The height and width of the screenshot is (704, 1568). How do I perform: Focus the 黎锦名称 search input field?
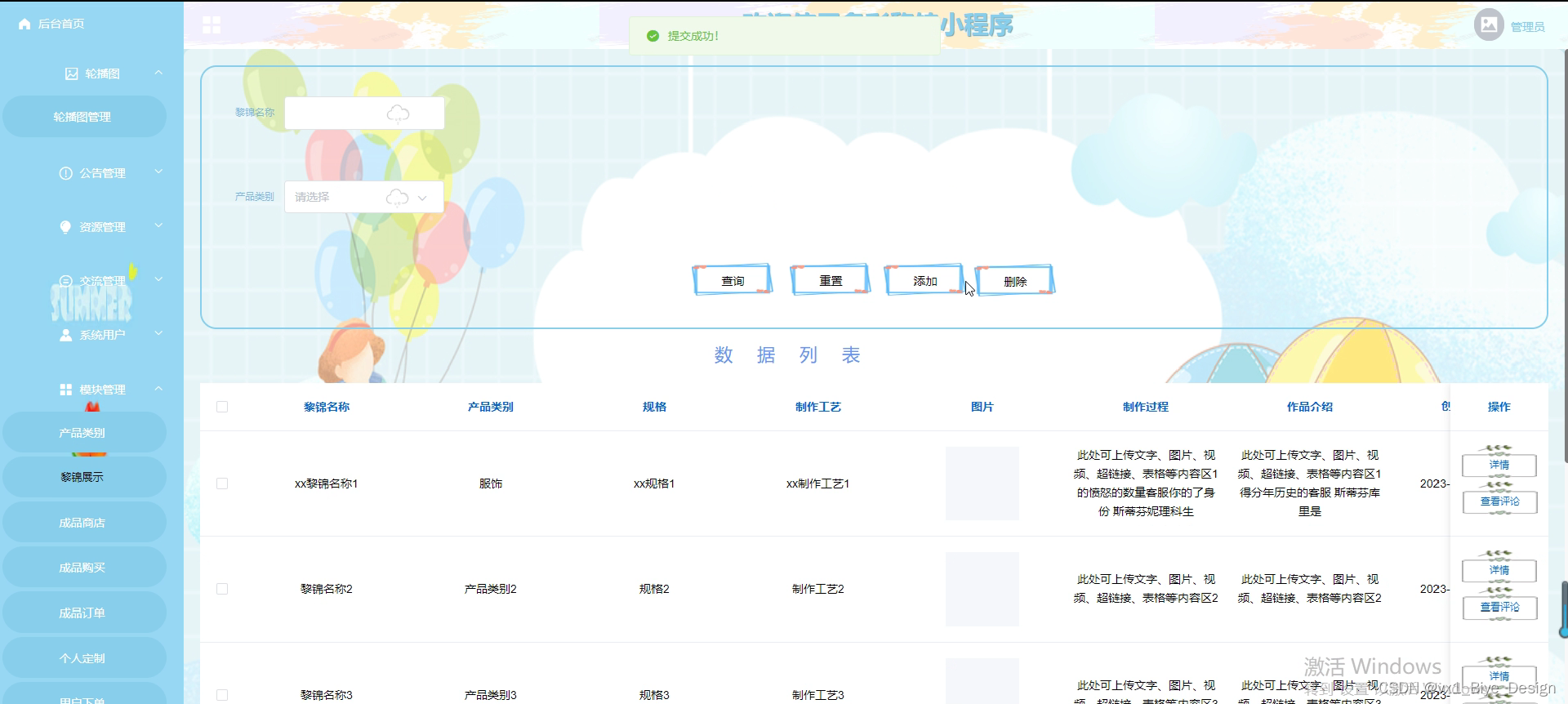click(364, 114)
